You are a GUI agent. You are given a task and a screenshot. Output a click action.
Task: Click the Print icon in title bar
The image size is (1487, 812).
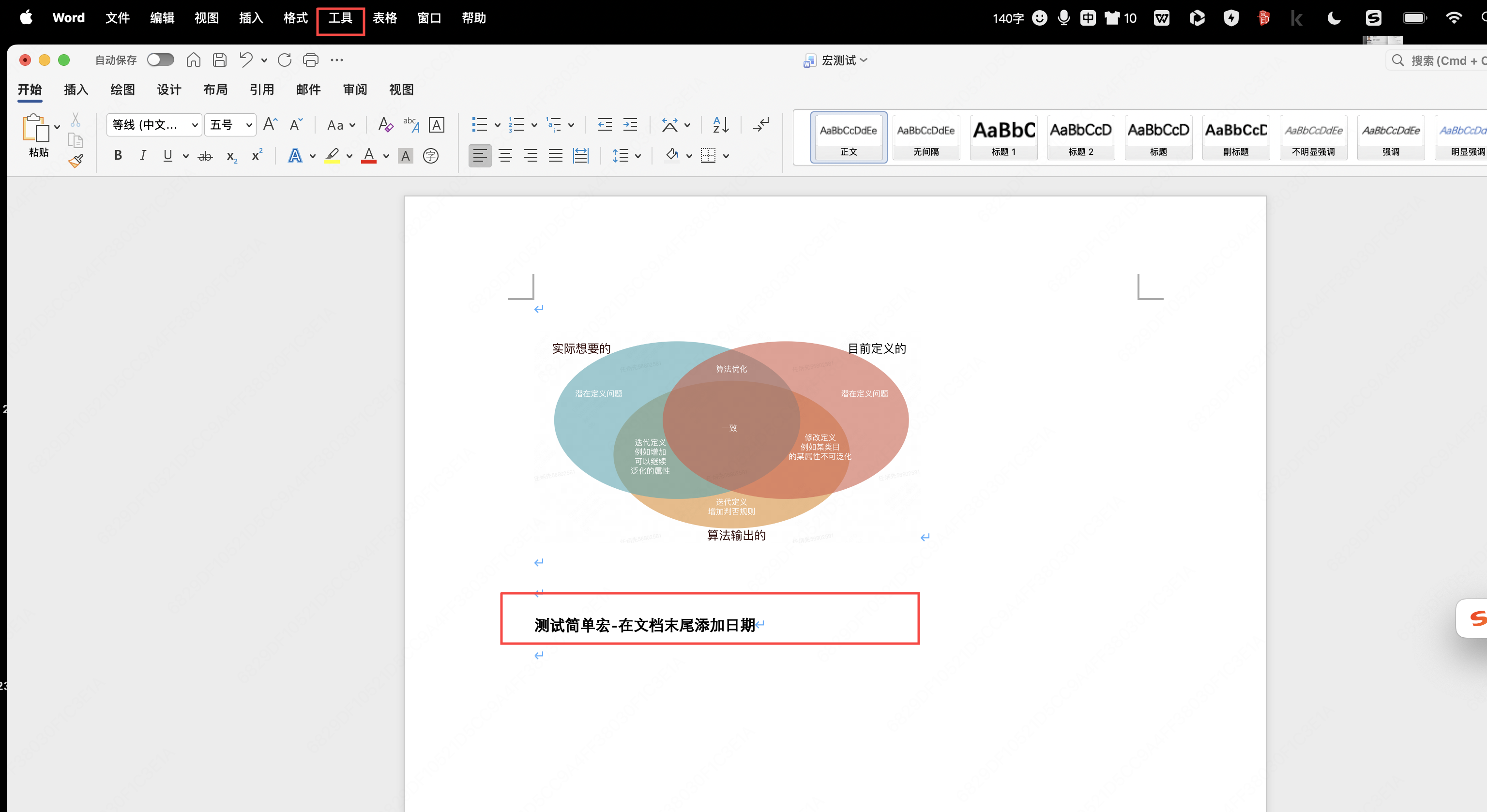click(x=311, y=60)
